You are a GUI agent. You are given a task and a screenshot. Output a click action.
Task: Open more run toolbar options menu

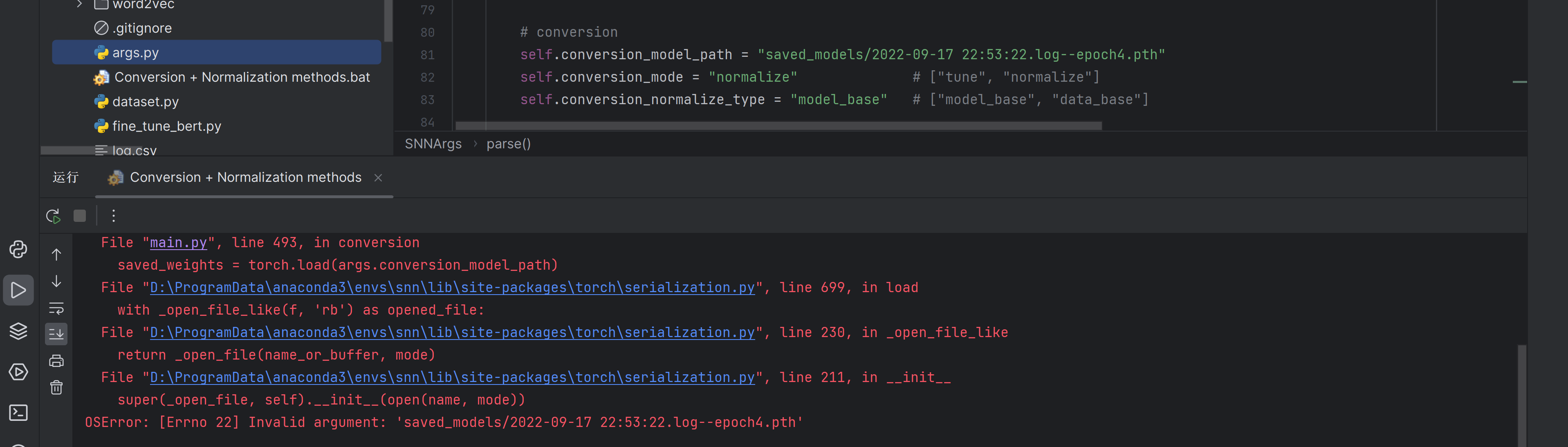click(113, 216)
